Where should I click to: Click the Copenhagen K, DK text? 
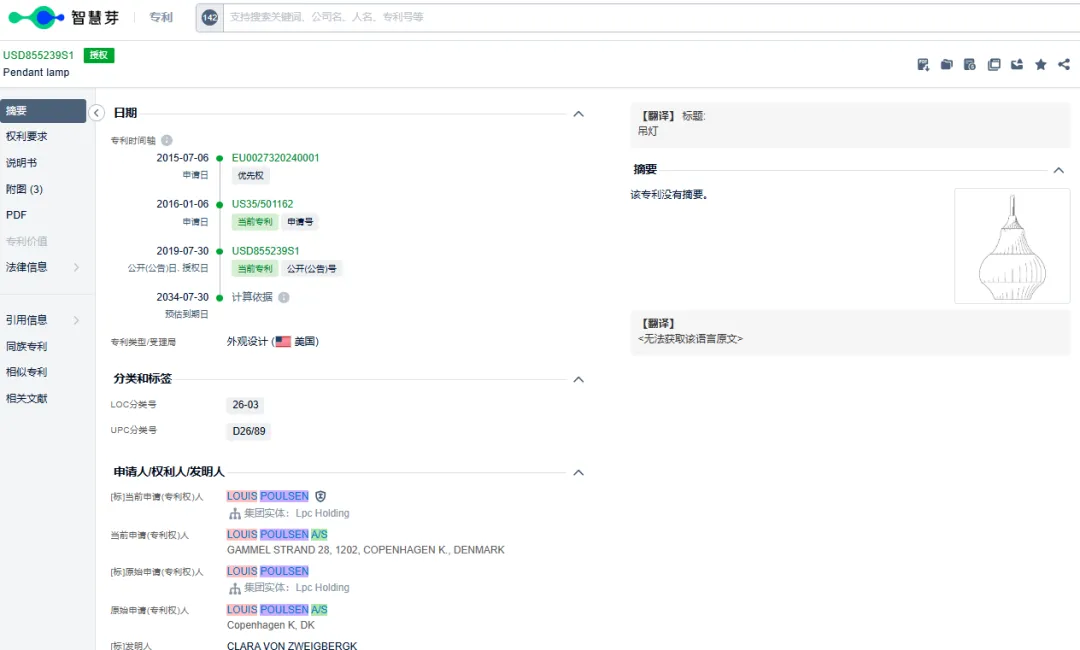click(x=271, y=625)
